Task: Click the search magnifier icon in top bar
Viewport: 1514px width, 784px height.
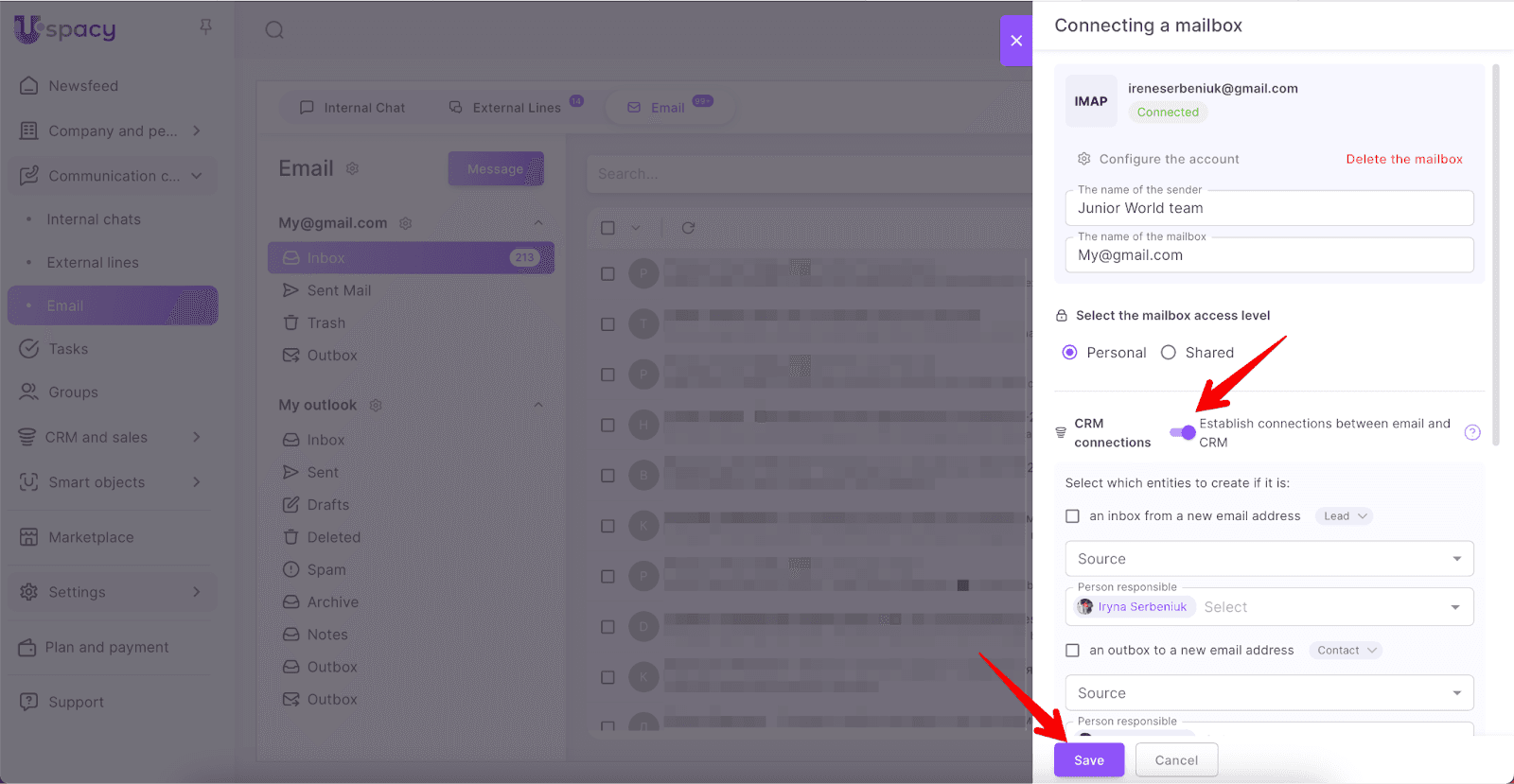Action: [274, 30]
